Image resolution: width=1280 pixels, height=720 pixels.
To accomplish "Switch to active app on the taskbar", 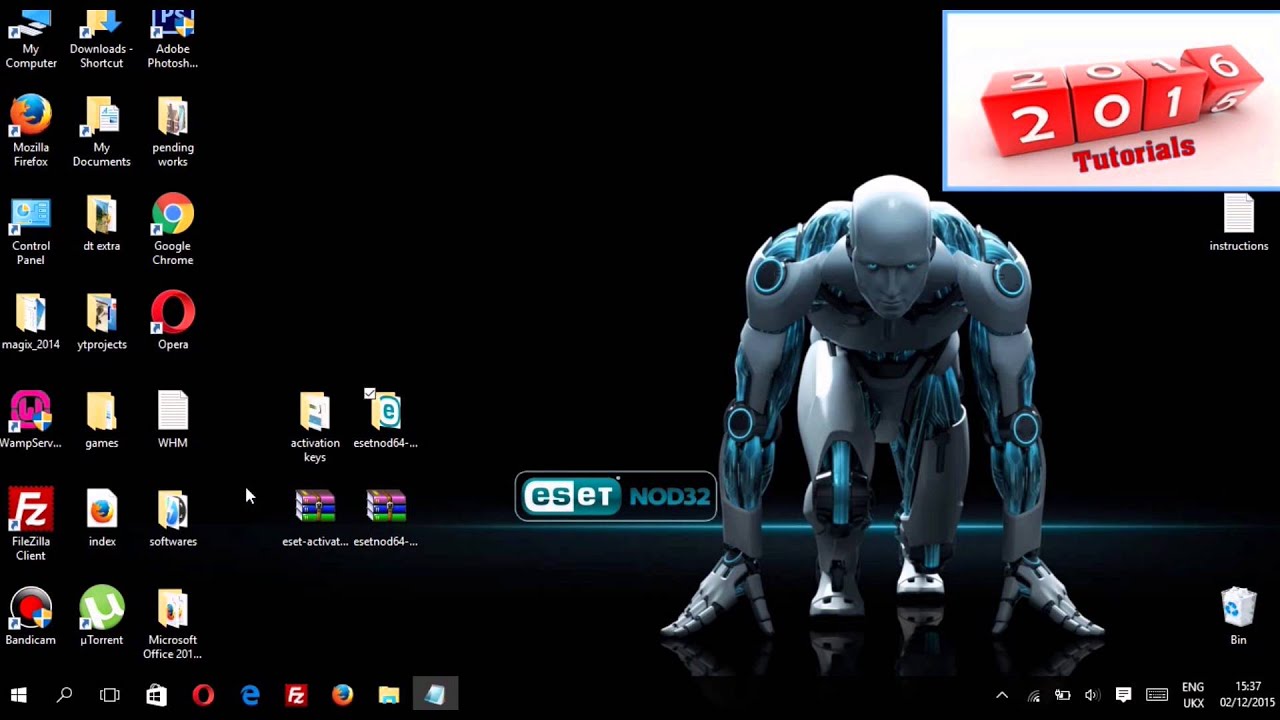I will (x=435, y=695).
